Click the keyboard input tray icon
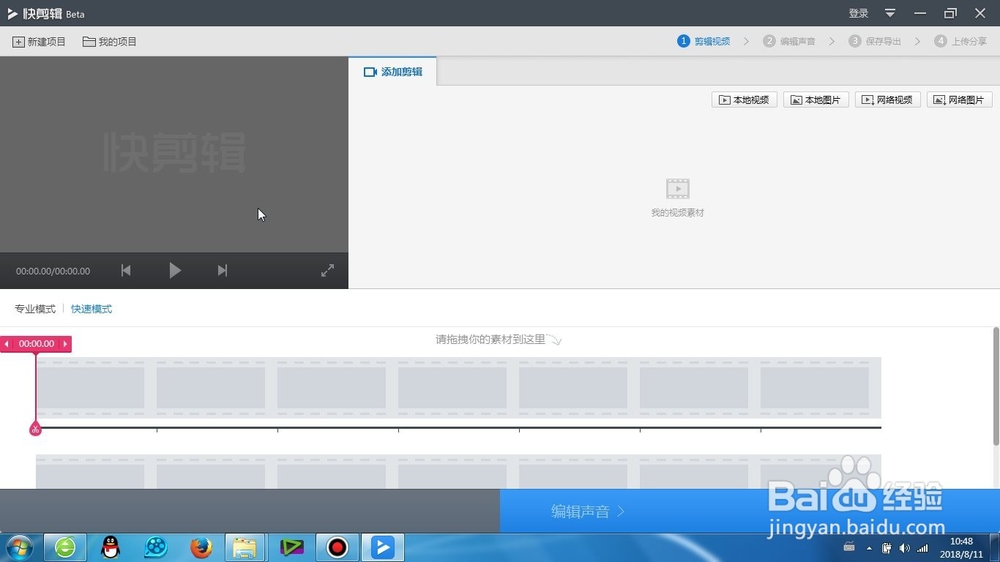 click(x=849, y=547)
